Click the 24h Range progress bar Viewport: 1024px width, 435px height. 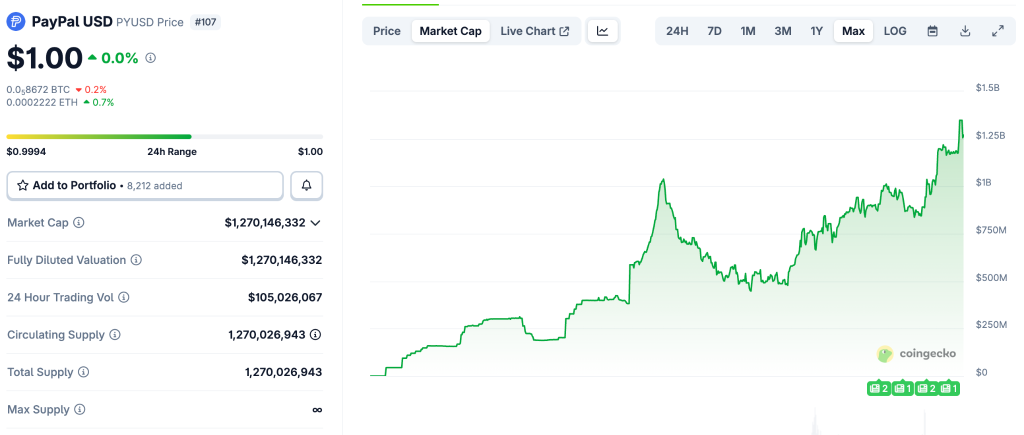pos(164,136)
